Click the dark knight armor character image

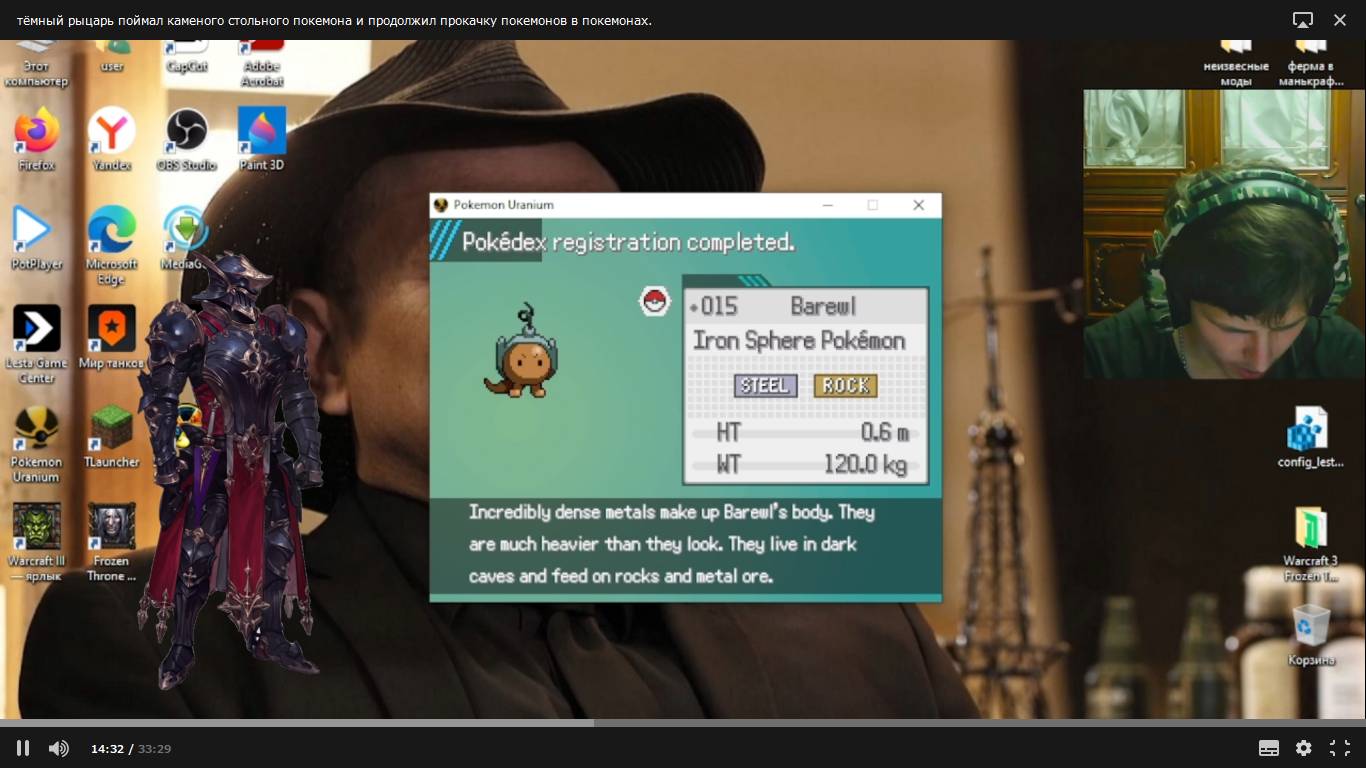tap(231, 470)
